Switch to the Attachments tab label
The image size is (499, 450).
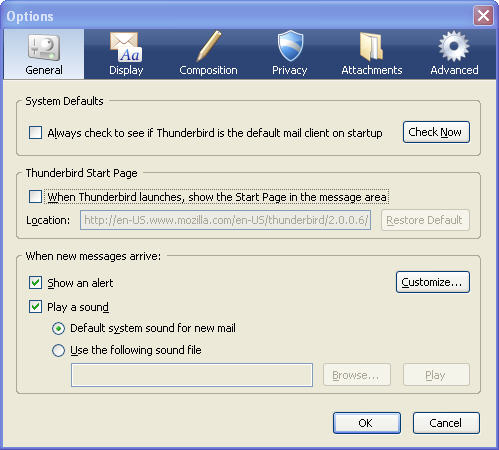(x=372, y=70)
